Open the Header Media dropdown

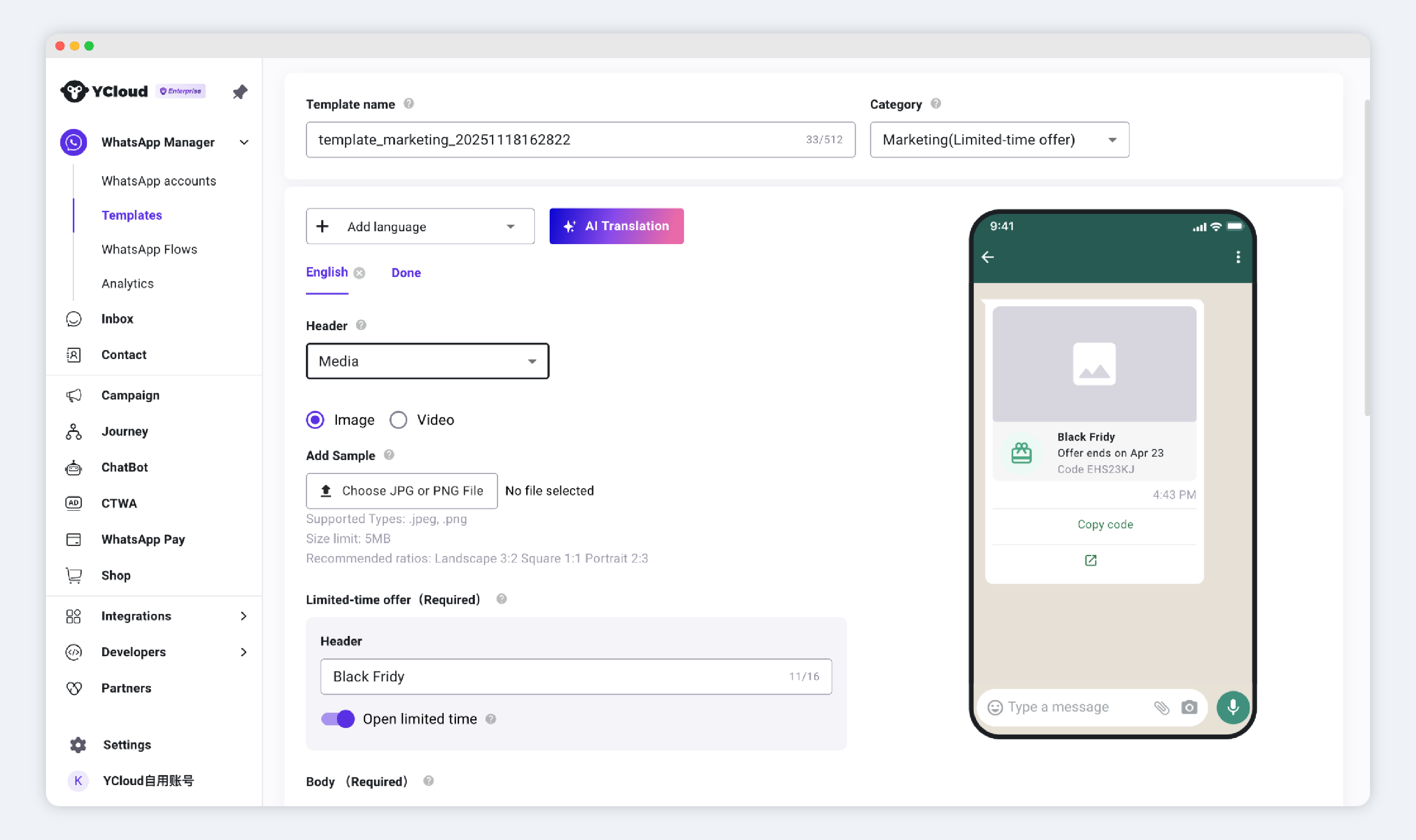[428, 361]
